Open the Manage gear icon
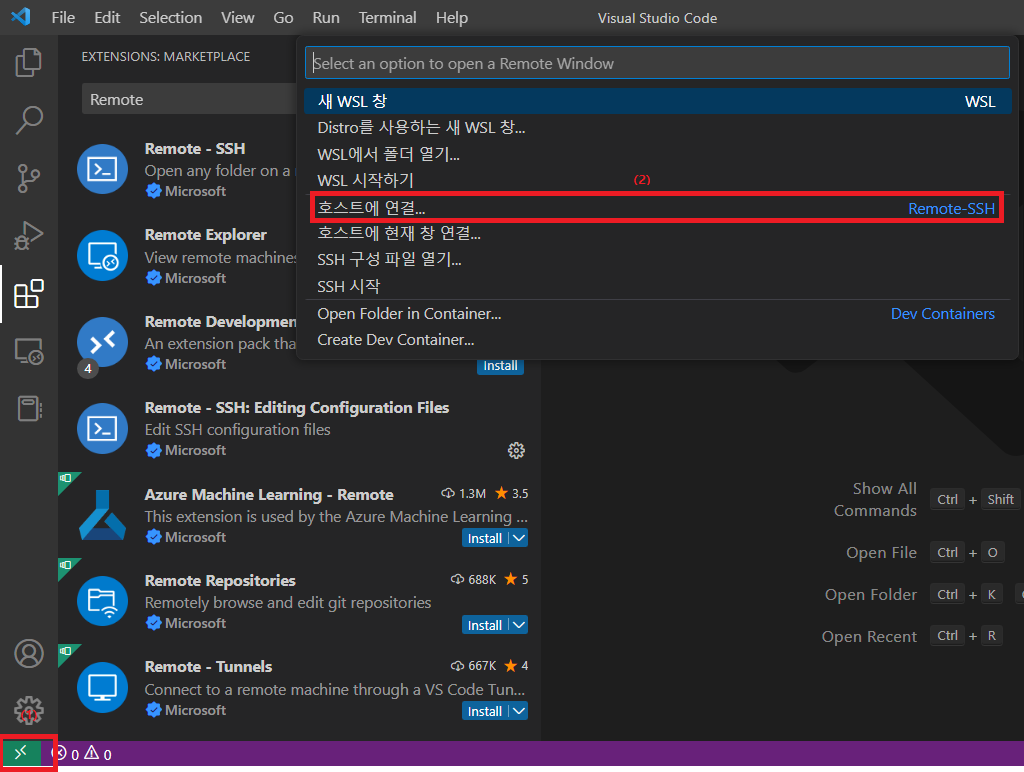The image size is (1024, 772). pos(29,710)
